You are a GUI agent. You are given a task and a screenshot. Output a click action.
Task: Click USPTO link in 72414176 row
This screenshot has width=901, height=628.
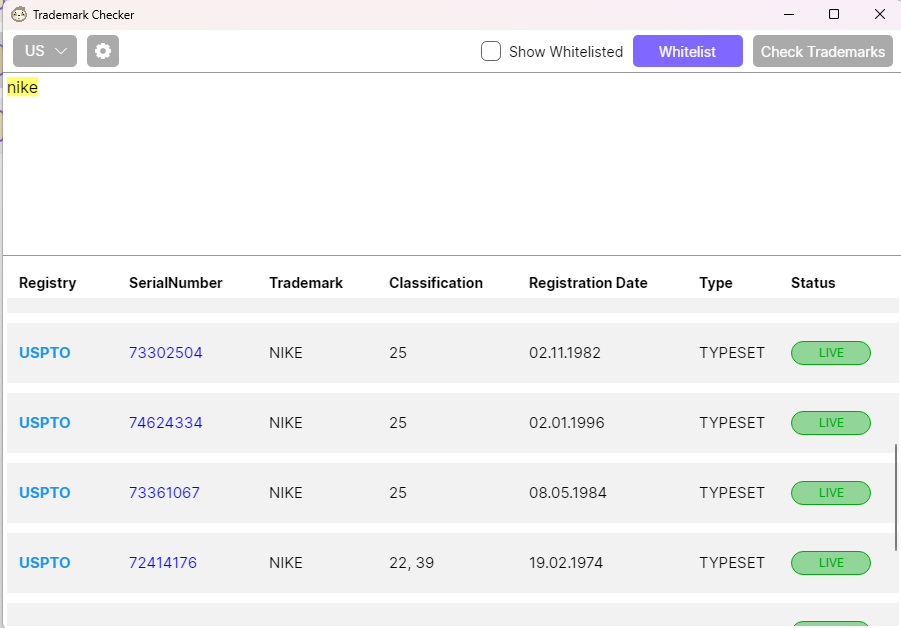(45, 563)
